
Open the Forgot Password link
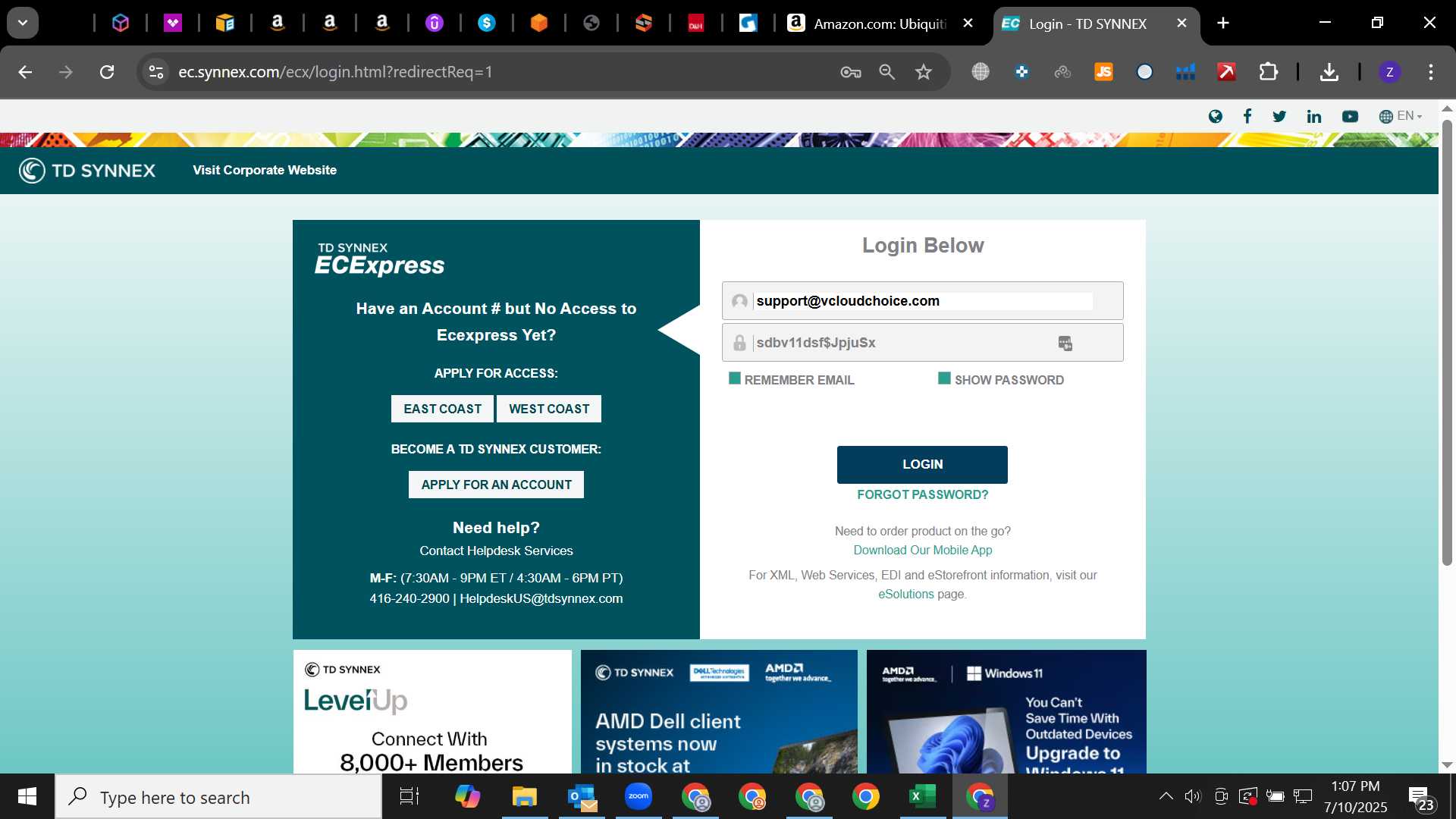(x=923, y=494)
